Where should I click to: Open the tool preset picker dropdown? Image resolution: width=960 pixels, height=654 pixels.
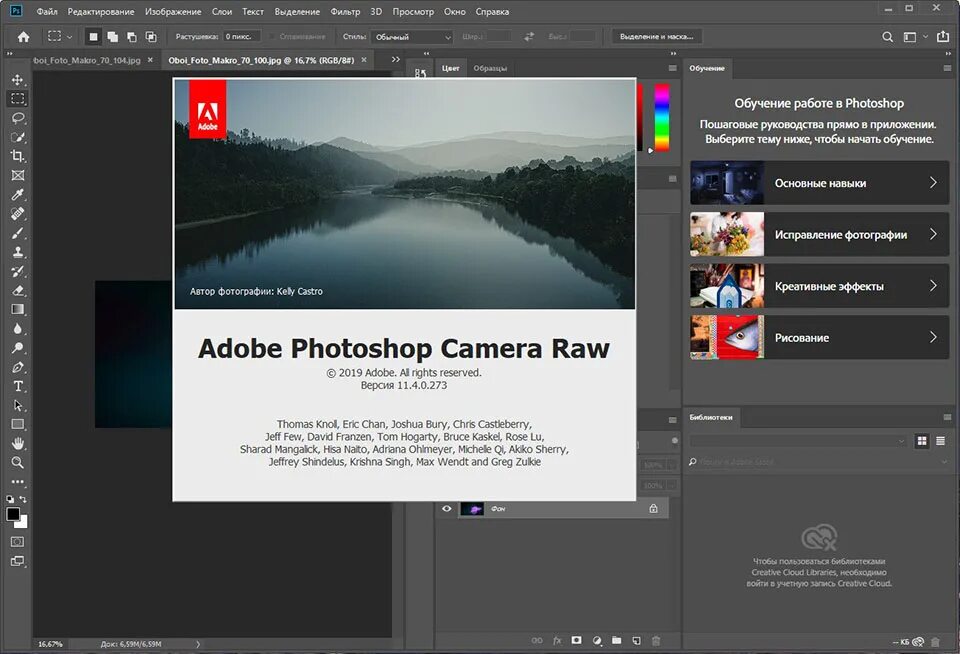pyautogui.click(x=60, y=37)
